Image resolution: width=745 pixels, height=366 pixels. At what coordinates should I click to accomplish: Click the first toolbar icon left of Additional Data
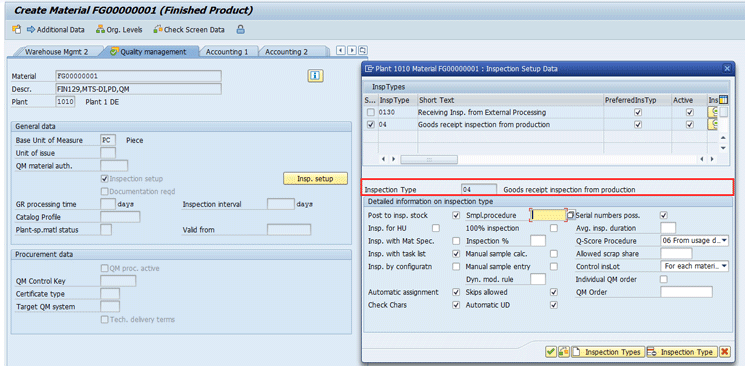[x=16, y=29]
